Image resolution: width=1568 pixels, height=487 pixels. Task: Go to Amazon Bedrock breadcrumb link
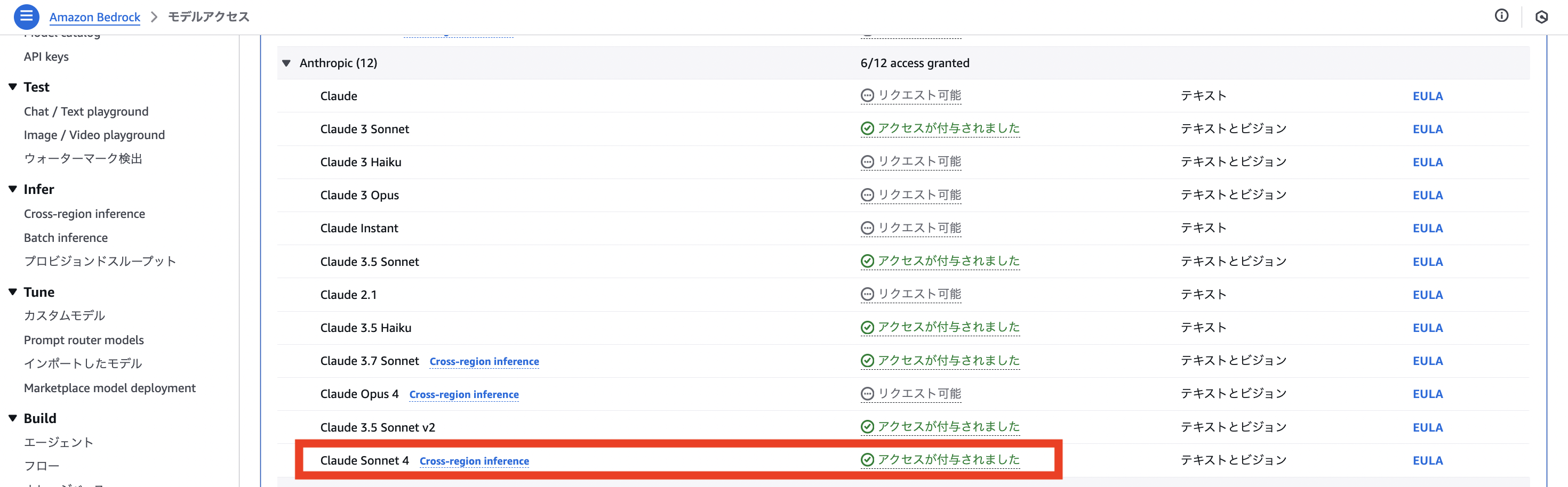point(94,17)
